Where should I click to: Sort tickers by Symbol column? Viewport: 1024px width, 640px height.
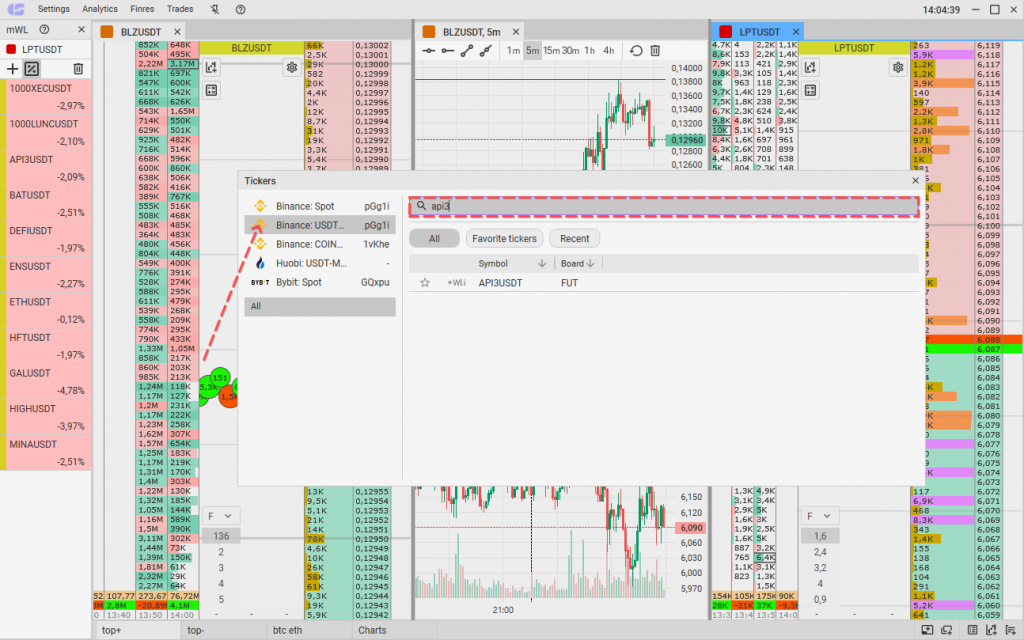492,264
